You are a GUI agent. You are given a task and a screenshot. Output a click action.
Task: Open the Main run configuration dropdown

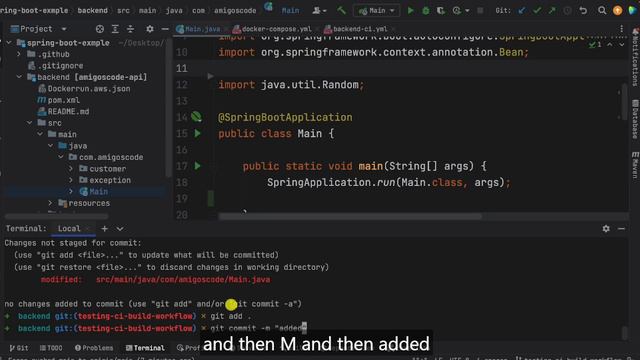[x=376, y=11]
